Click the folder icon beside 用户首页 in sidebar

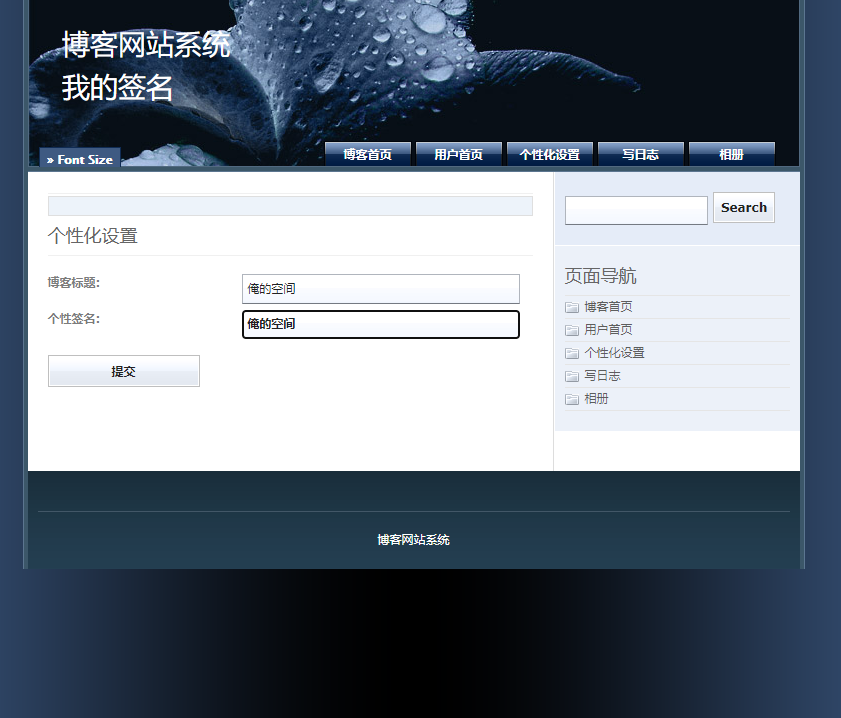(x=571, y=329)
